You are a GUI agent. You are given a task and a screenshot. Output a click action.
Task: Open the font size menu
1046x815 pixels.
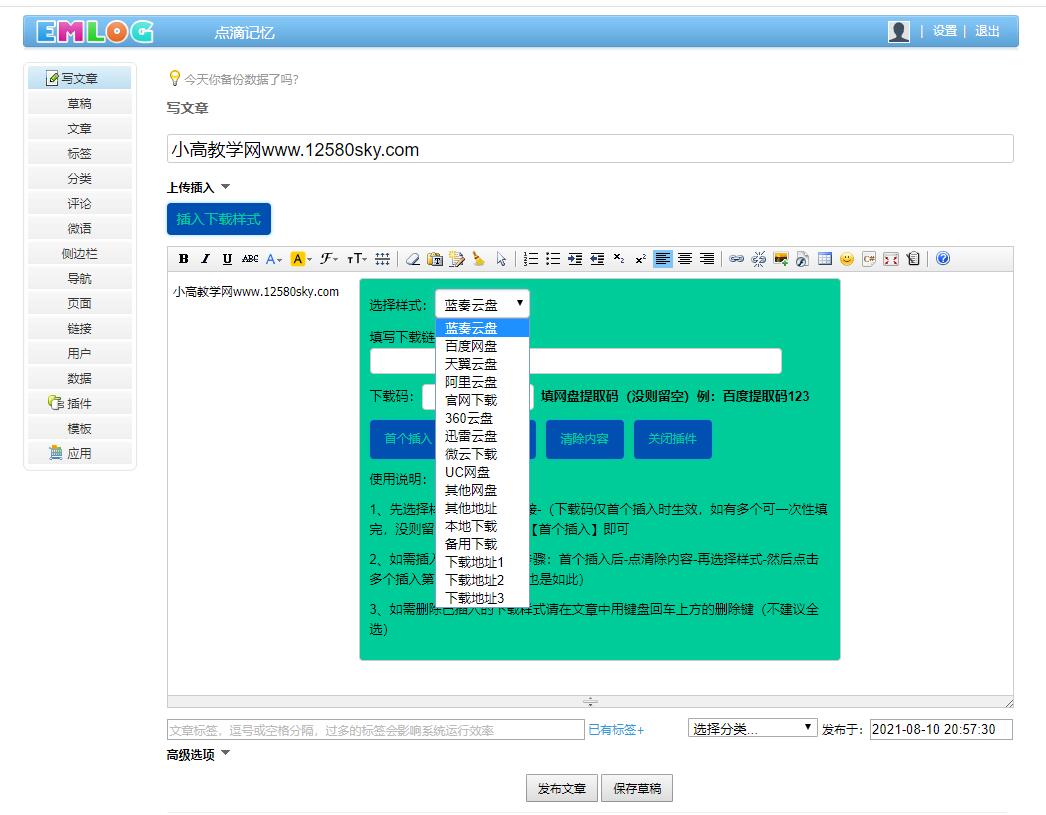click(x=357, y=259)
